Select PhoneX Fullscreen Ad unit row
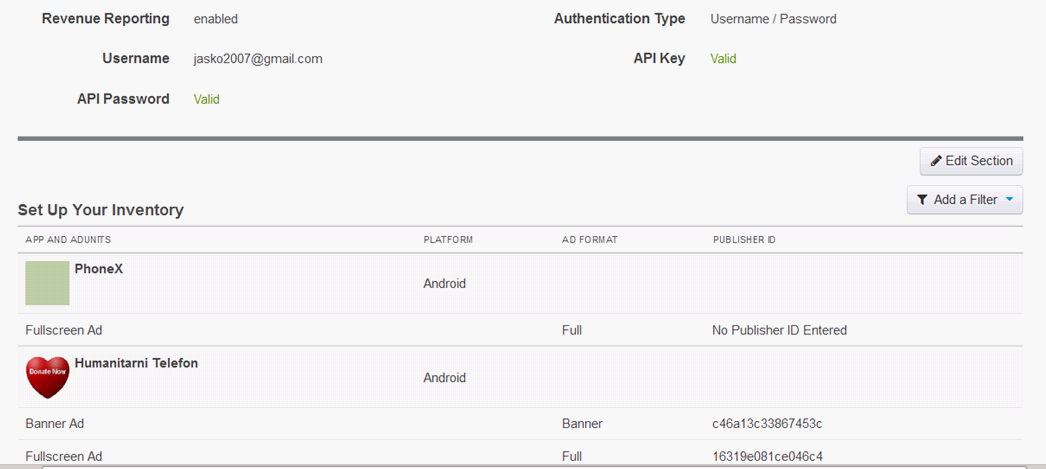This screenshot has height=469, width=1046. 520,330
